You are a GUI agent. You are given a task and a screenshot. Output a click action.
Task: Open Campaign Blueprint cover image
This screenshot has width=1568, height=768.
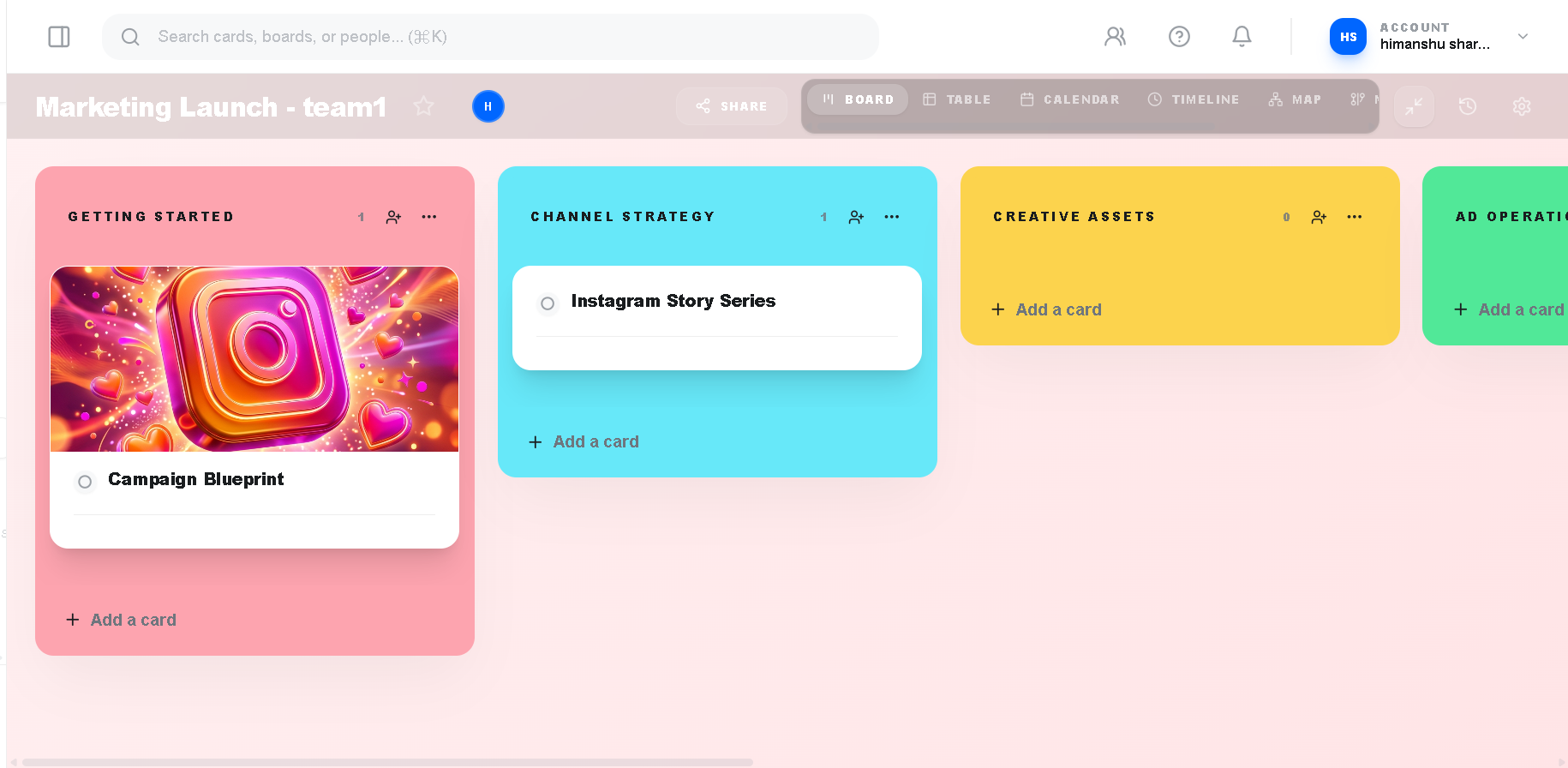pyautogui.click(x=254, y=359)
